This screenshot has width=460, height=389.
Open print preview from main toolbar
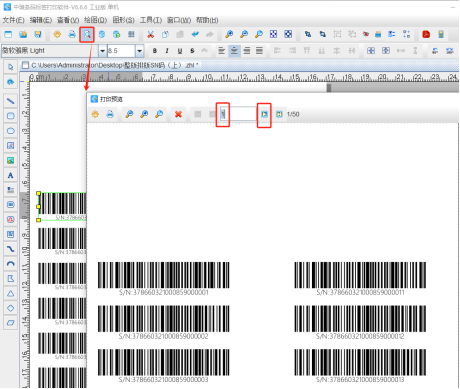[x=87, y=34]
